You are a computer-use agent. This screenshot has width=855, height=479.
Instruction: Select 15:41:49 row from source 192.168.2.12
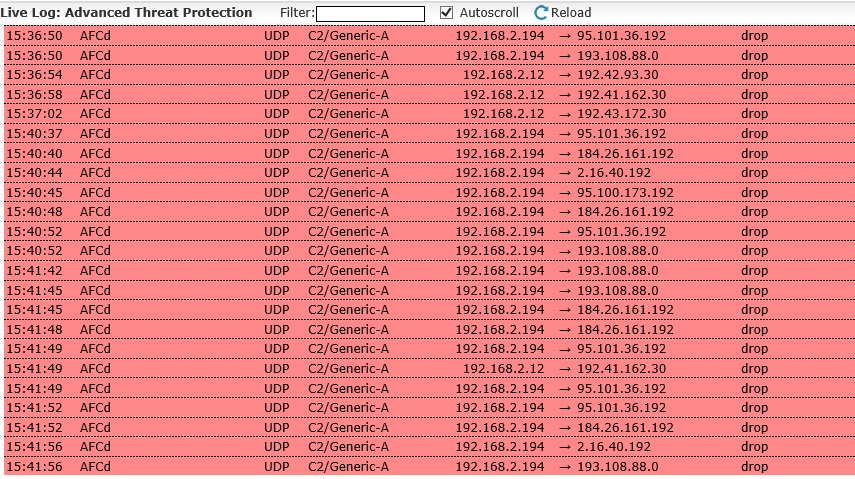click(429, 369)
